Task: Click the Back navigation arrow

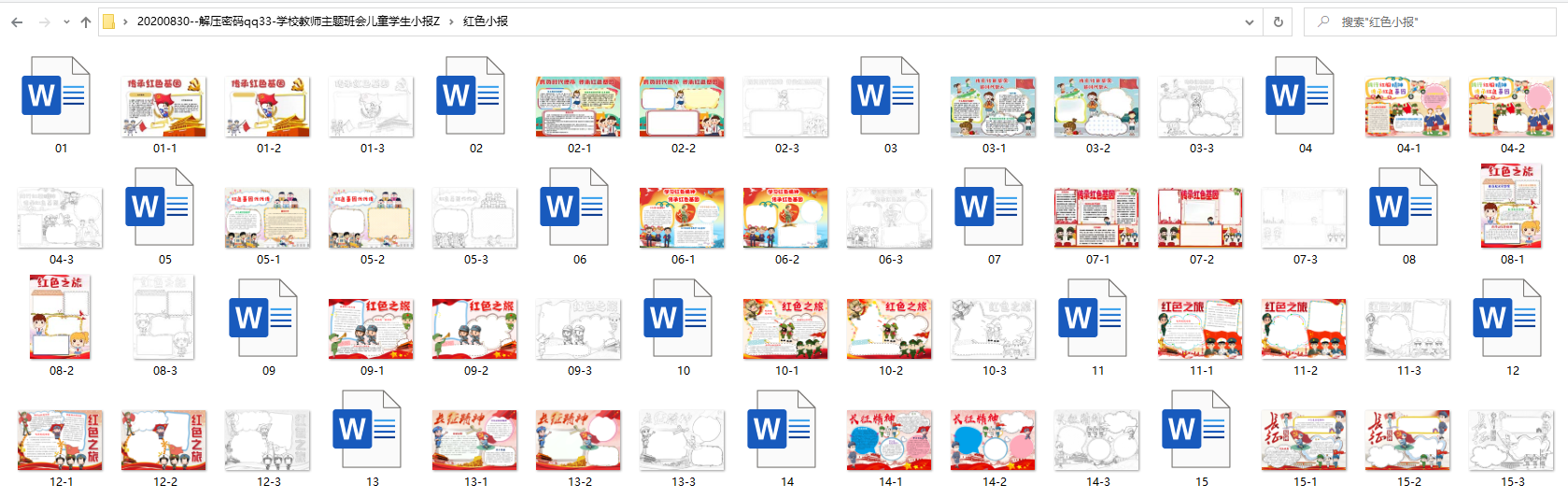Action: point(17,21)
